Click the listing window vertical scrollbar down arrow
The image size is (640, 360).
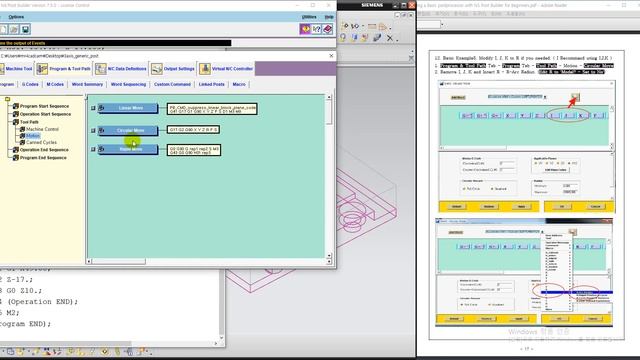(x=222, y=338)
